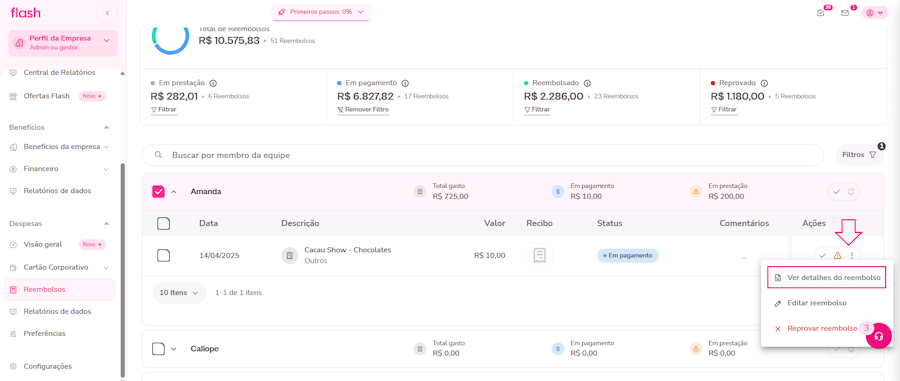The width and height of the screenshot is (900, 381).
Task: Open Central de Relatórios in sidebar
Action: 59,73
